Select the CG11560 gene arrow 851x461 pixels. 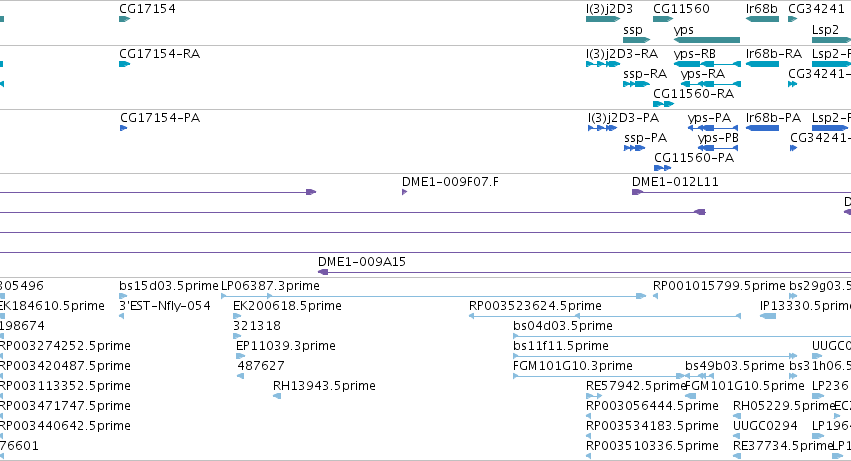click(x=663, y=19)
